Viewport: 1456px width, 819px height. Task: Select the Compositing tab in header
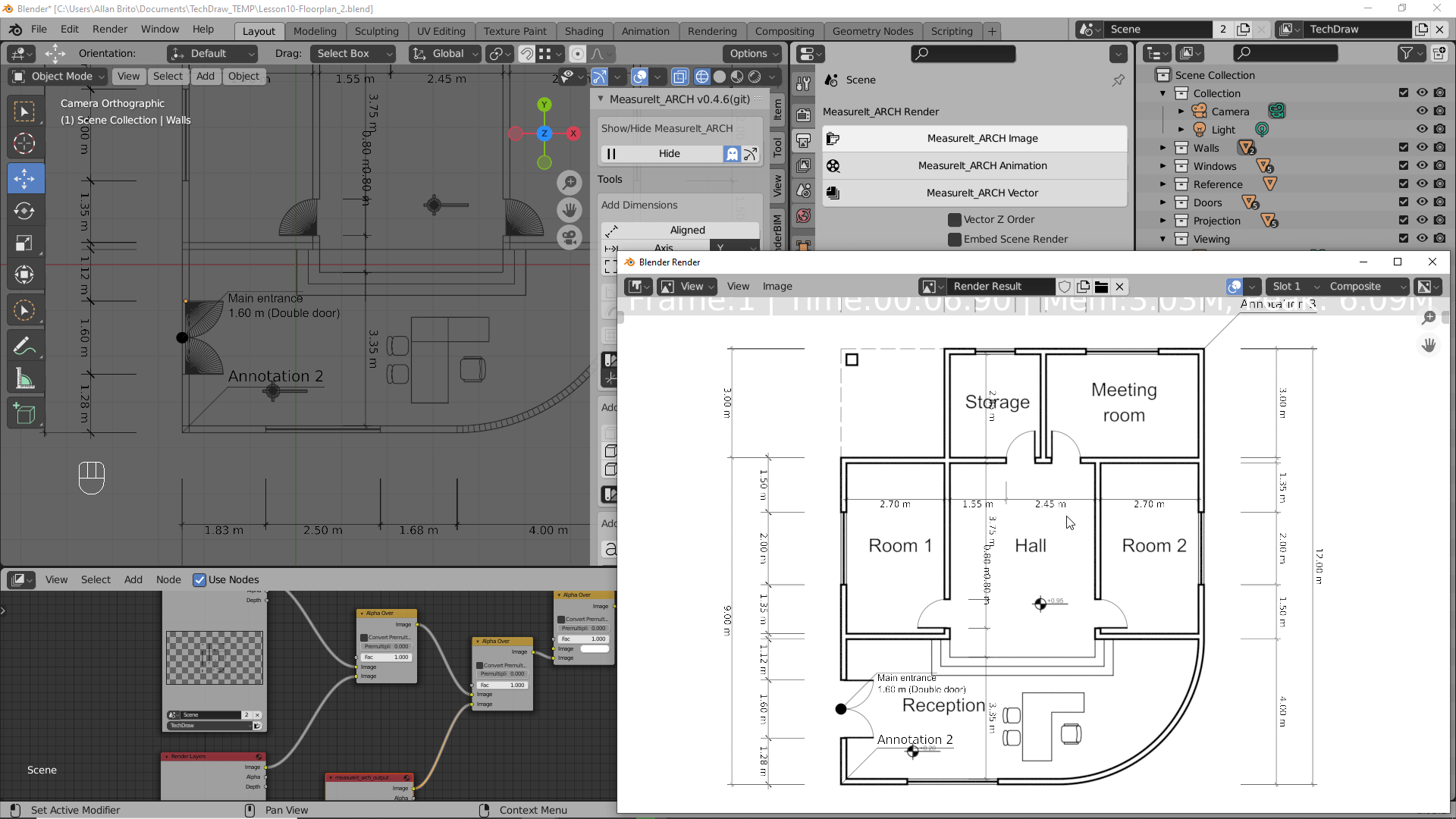[x=785, y=30]
